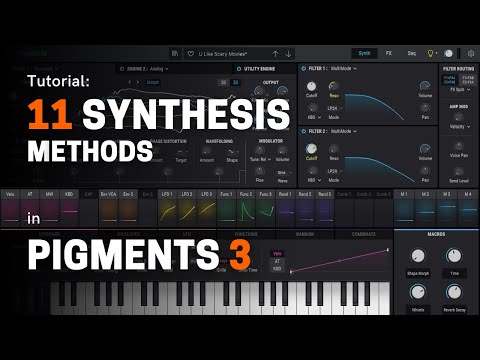Open Filter 2 LP24 mode dropdown

(x=335, y=171)
